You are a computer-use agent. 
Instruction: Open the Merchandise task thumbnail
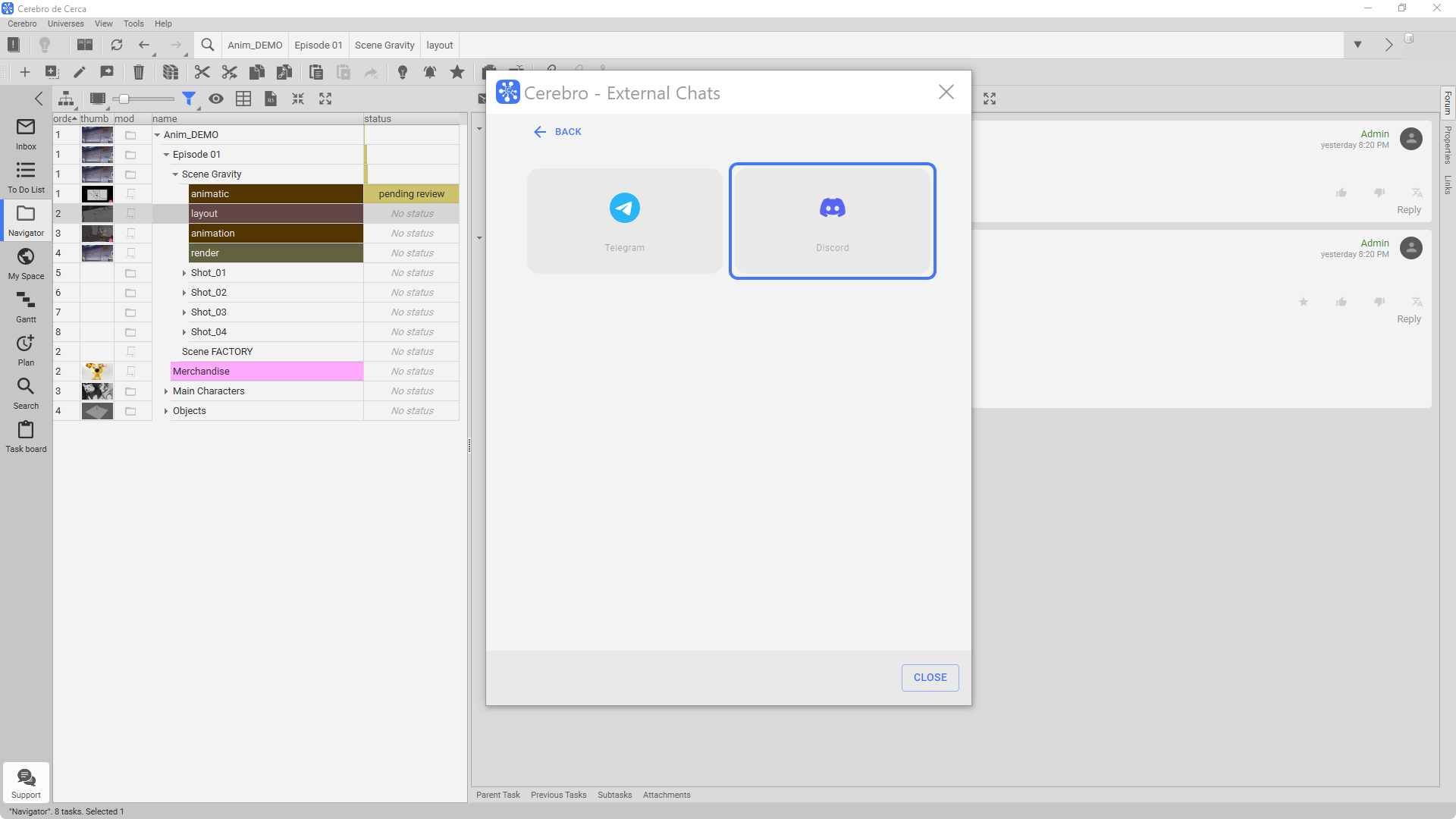click(x=97, y=372)
